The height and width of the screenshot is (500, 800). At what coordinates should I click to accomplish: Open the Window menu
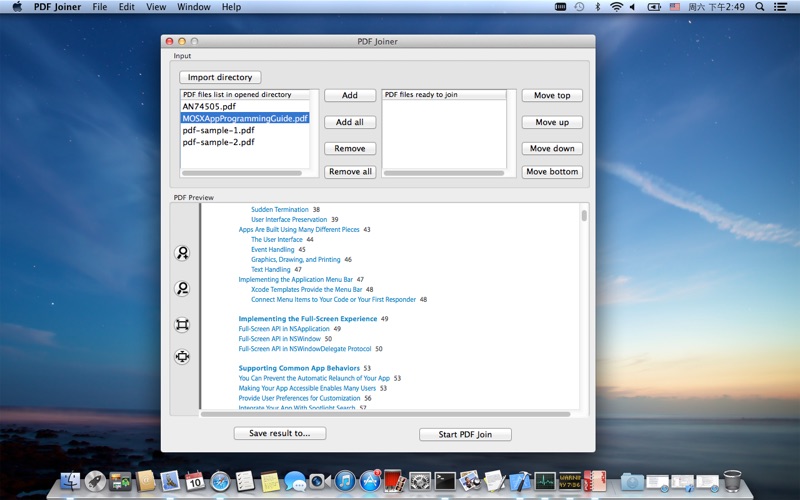[193, 7]
